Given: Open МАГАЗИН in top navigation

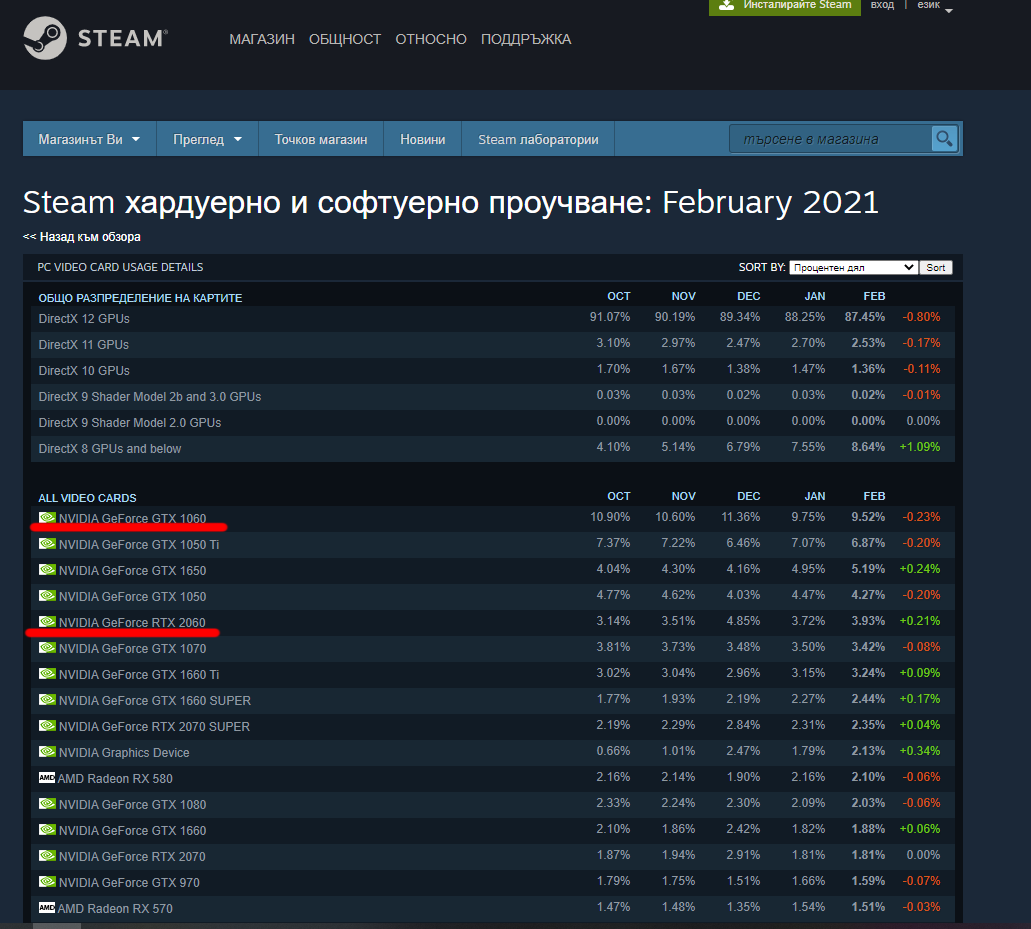Looking at the screenshot, I should tap(262, 39).
